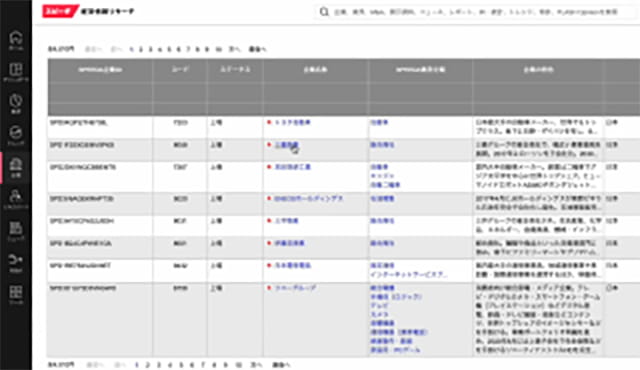Click the ステータス column header
Image resolution: width=640 pixels, height=370 pixels.
(x=235, y=70)
